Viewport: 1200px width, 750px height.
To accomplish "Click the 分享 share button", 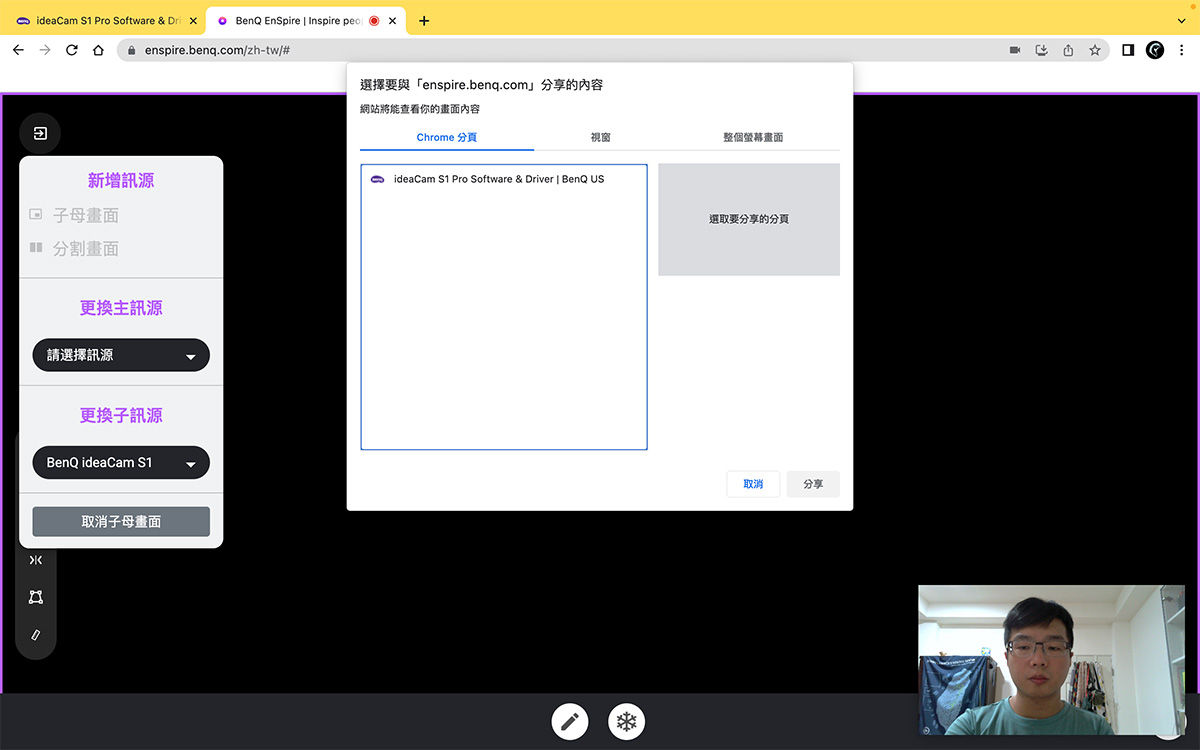I will pyautogui.click(x=813, y=484).
